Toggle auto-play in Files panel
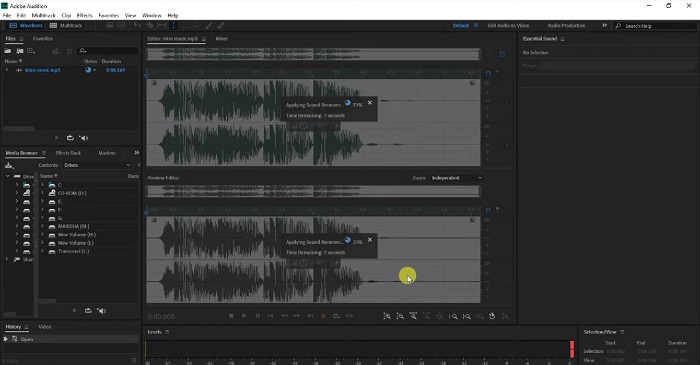This screenshot has height=365, width=700. coord(83,138)
